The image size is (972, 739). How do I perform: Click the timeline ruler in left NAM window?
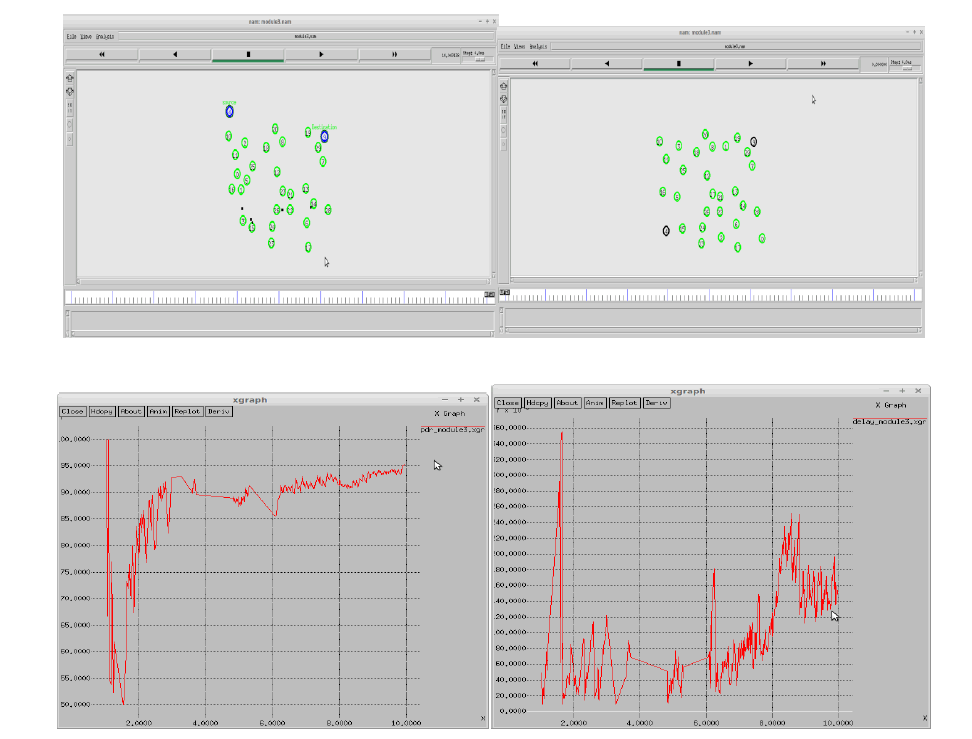click(x=272, y=298)
